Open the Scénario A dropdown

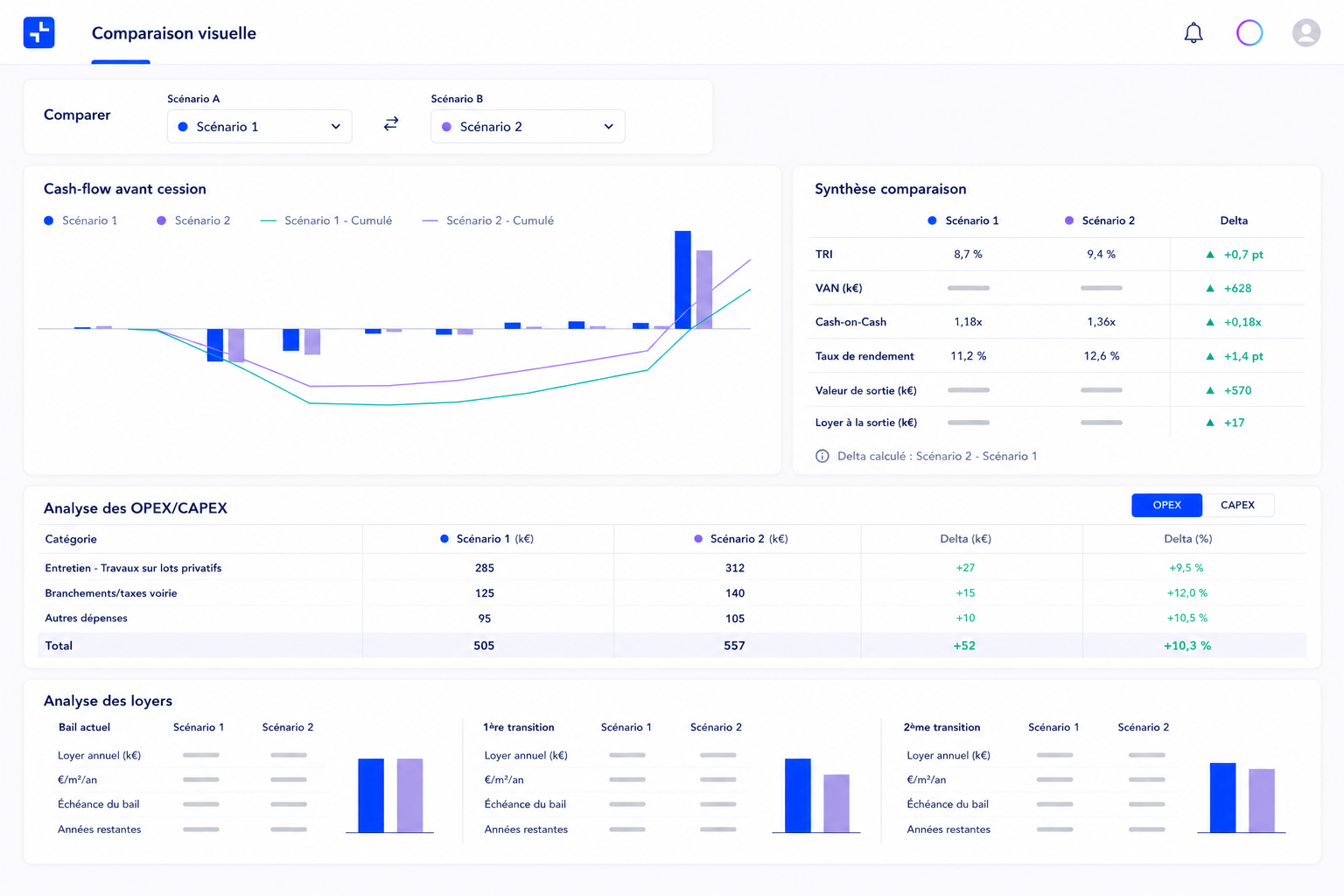click(x=259, y=126)
